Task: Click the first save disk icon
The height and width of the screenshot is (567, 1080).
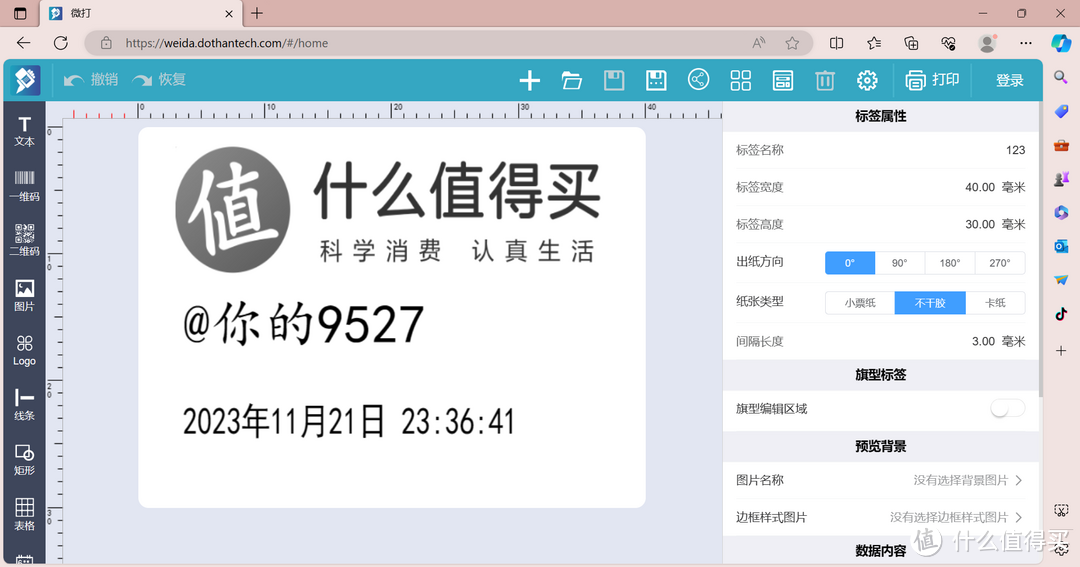Action: click(x=614, y=81)
